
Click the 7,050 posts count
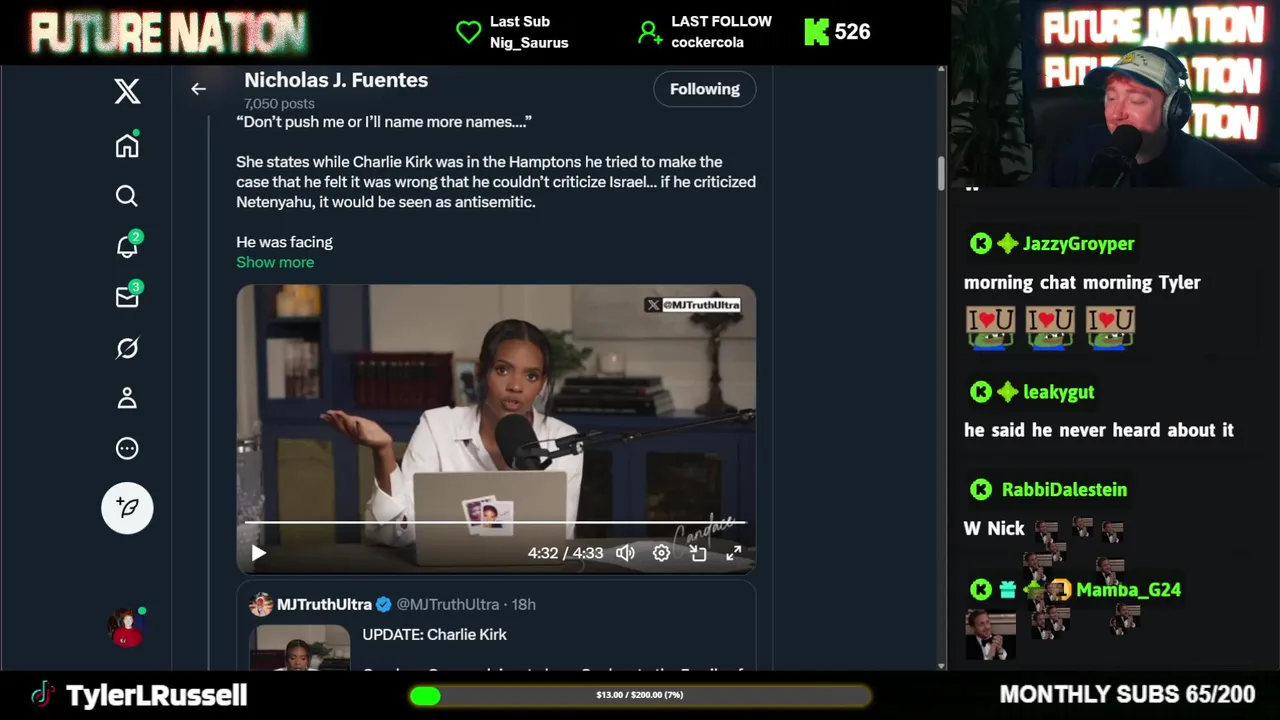click(279, 103)
